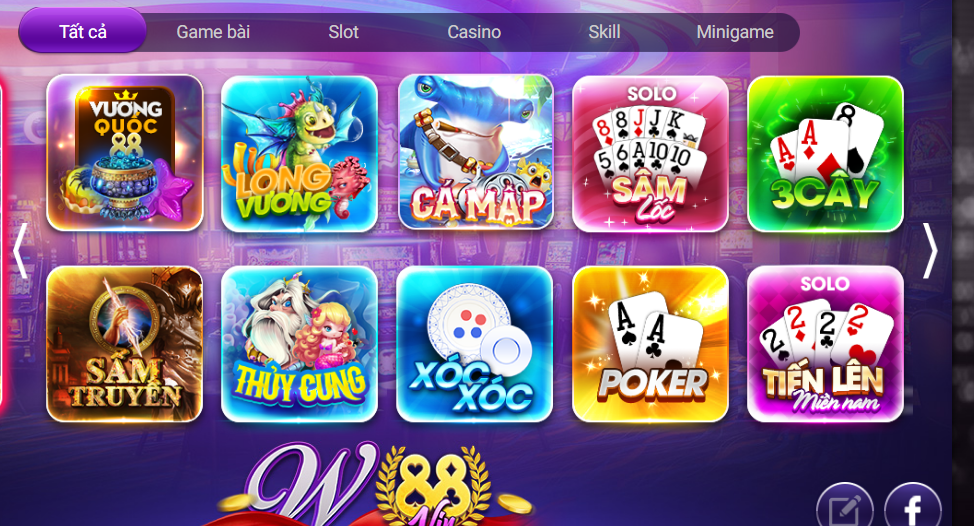This screenshot has height=526, width=974.
Task: Launch the Long Vương fishing game
Action: coord(299,154)
